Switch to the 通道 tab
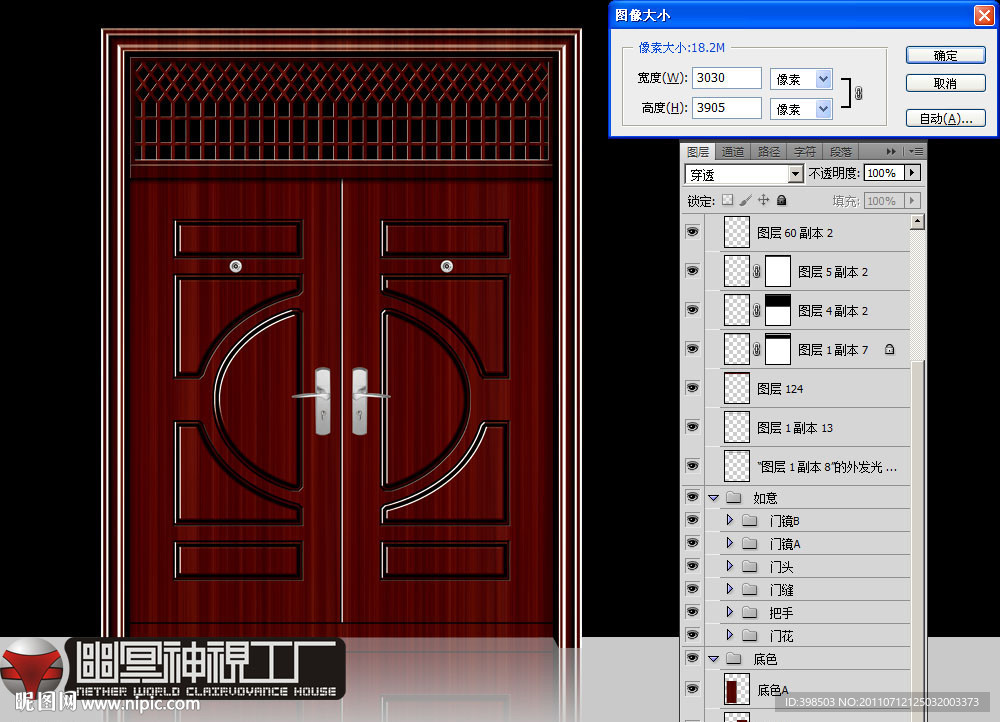 pyautogui.click(x=733, y=152)
